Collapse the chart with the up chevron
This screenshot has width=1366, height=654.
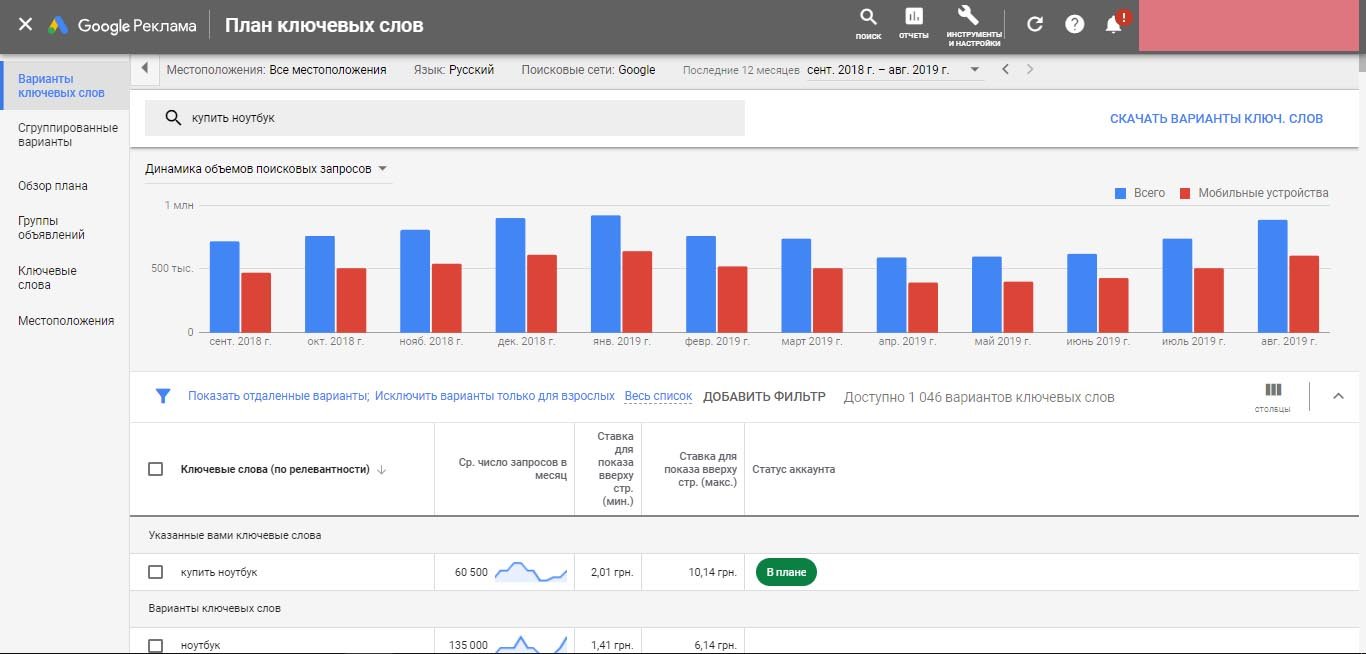pyautogui.click(x=1338, y=396)
